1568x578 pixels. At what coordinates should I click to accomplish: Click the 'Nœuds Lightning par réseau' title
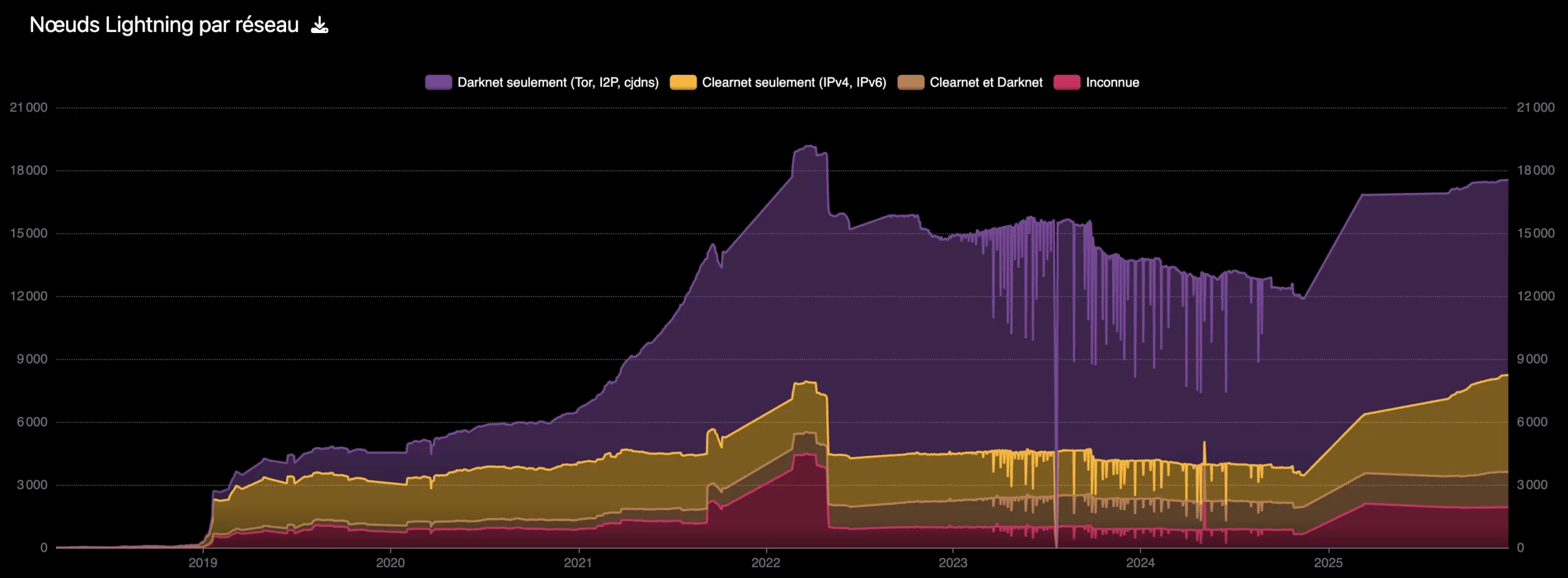click(x=164, y=25)
